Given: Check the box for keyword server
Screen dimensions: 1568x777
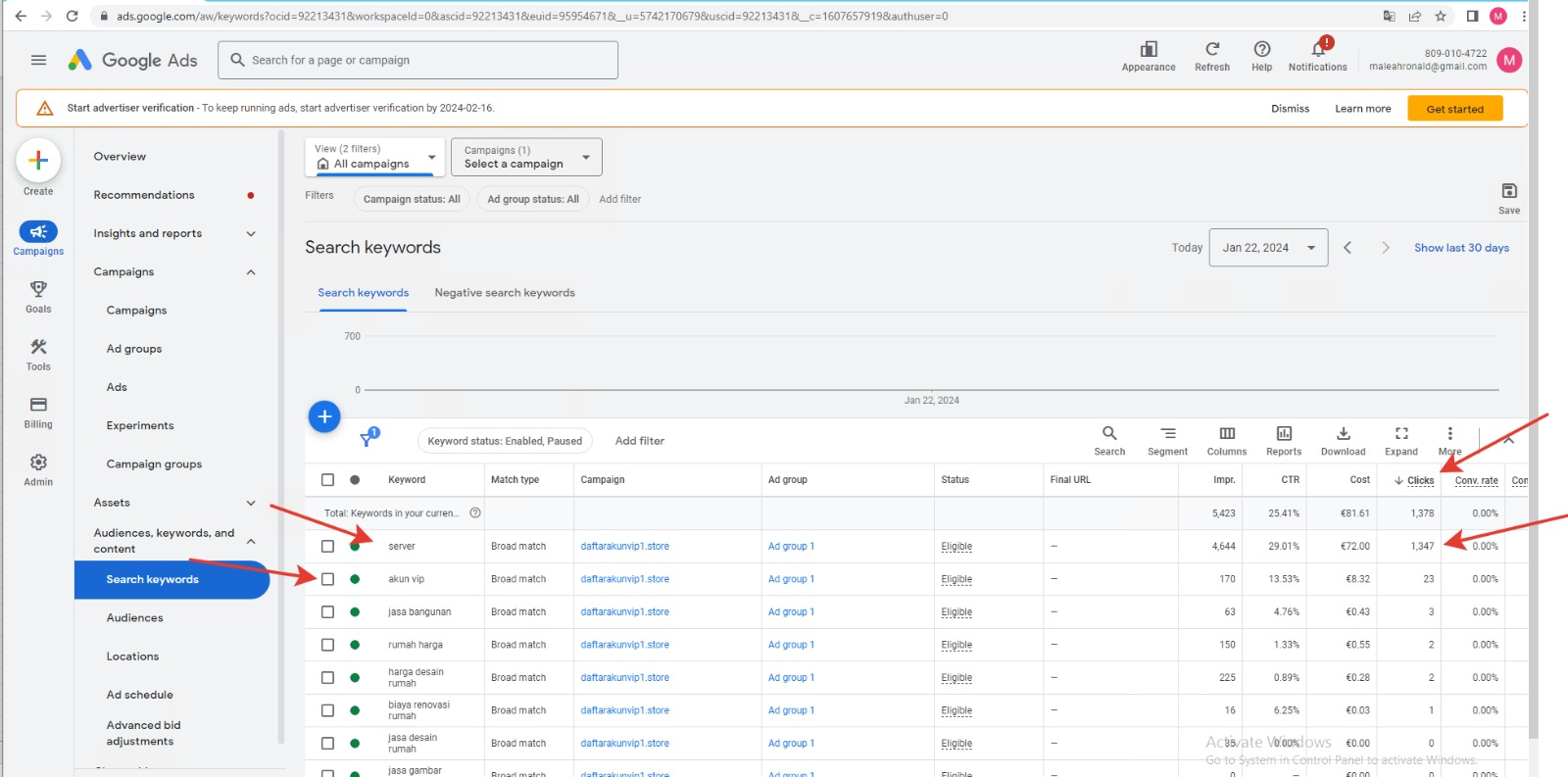Looking at the screenshot, I should point(327,547).
